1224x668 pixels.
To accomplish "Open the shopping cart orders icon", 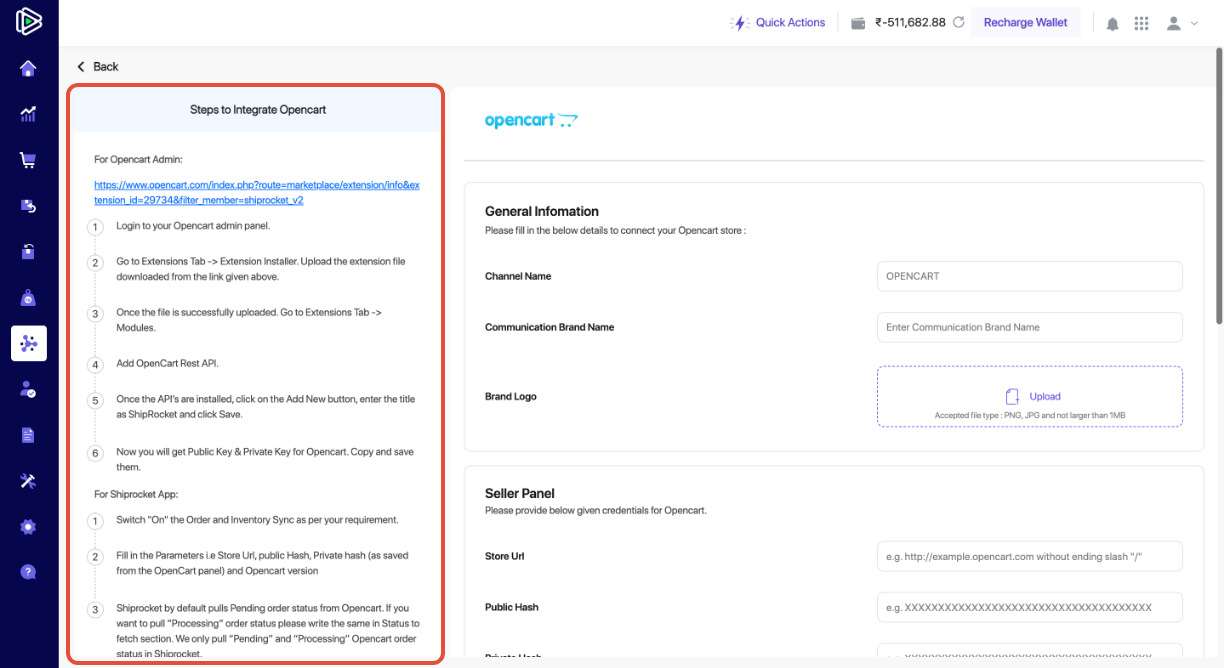I will click(x=28, y=160).
